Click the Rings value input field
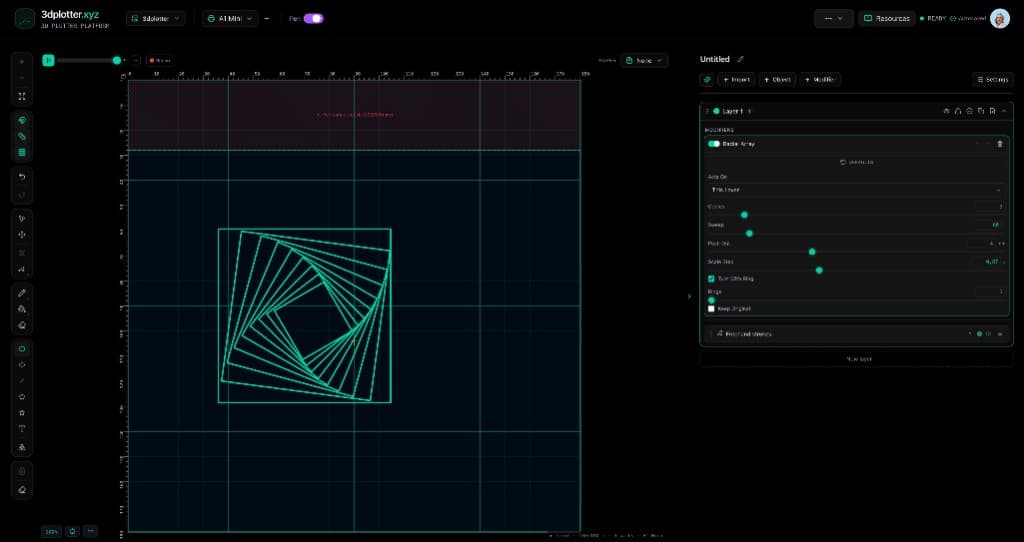This screenshot has height=542, width=1024. [x=990, y=292]
